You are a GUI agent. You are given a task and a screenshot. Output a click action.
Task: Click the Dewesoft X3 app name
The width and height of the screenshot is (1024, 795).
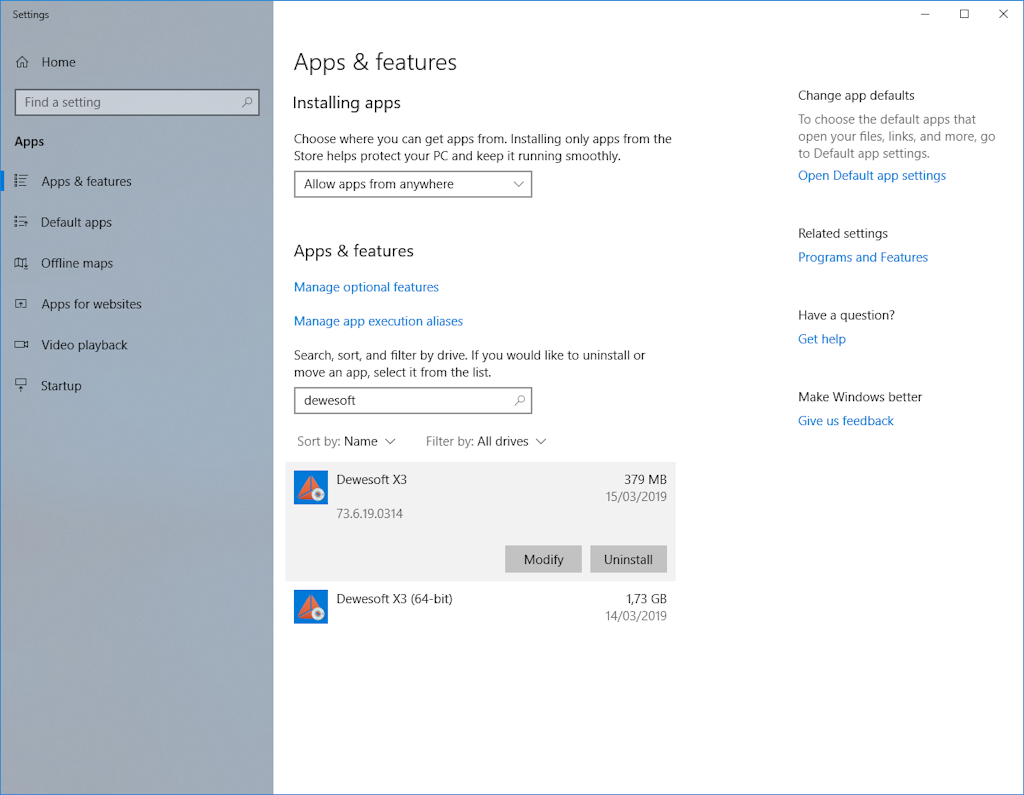pyautogui.click(x=371, y=479)
